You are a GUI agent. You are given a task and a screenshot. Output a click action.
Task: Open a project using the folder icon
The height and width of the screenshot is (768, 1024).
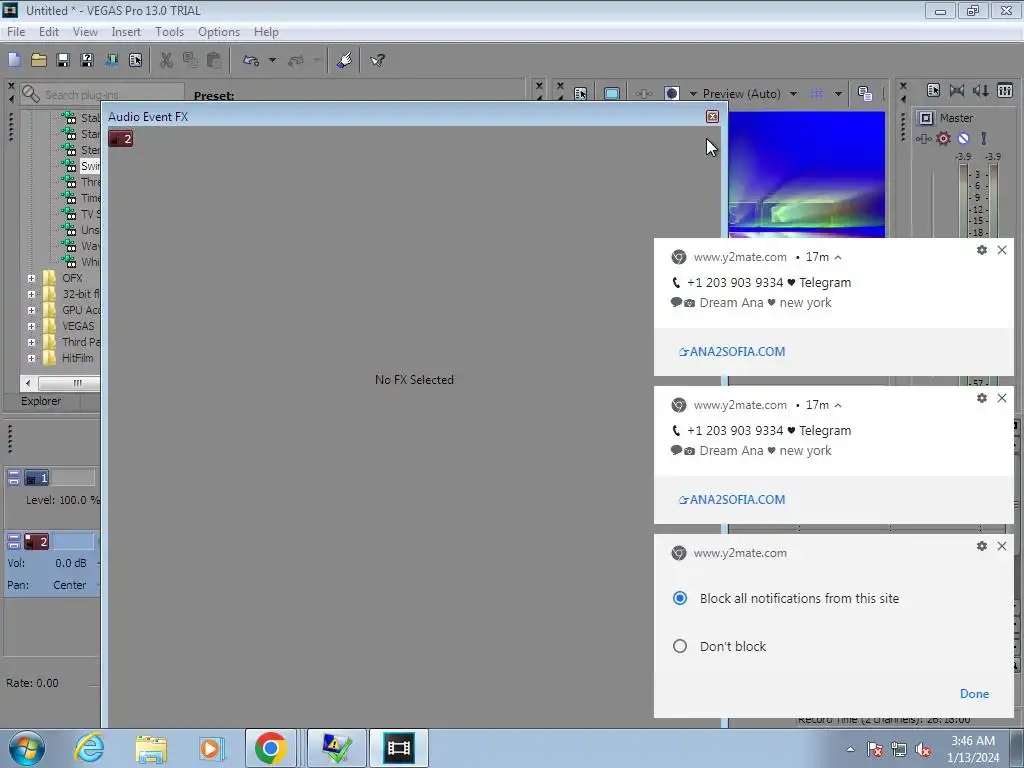point(39,60)
